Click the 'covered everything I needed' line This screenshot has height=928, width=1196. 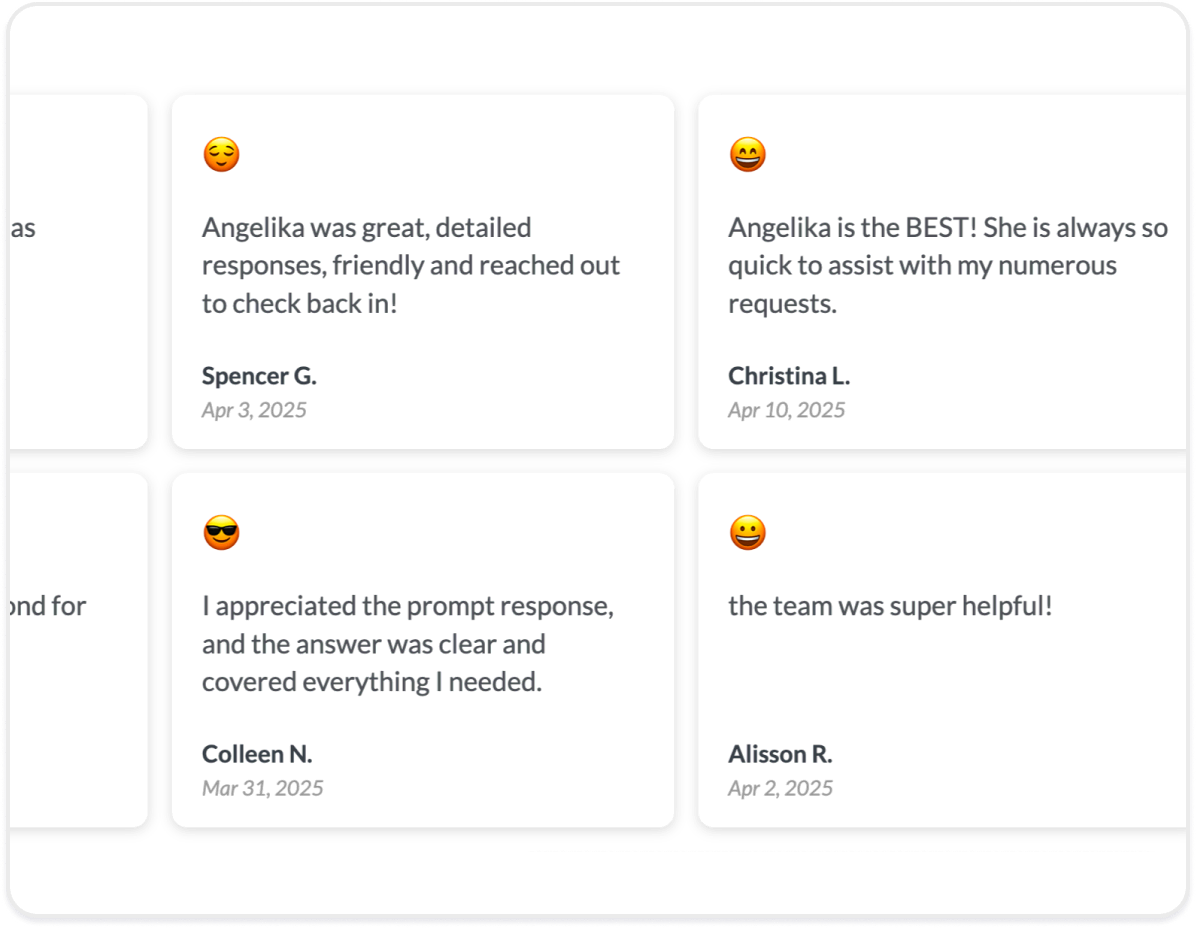click(371, 682)
